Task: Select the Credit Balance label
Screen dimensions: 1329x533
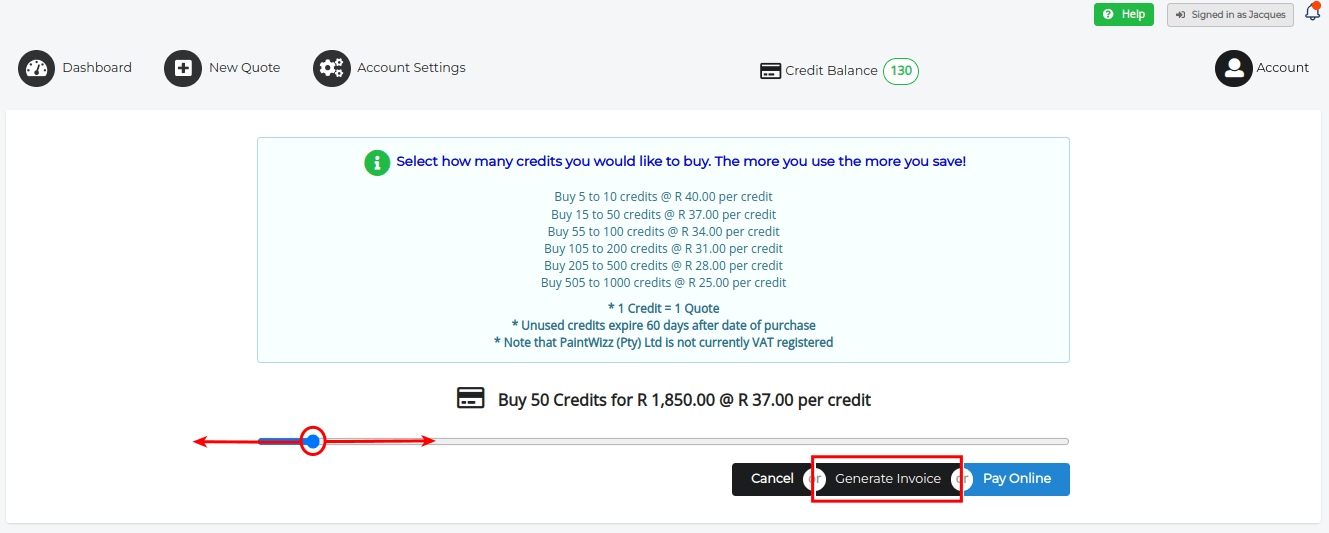Action: coord(831,71)
